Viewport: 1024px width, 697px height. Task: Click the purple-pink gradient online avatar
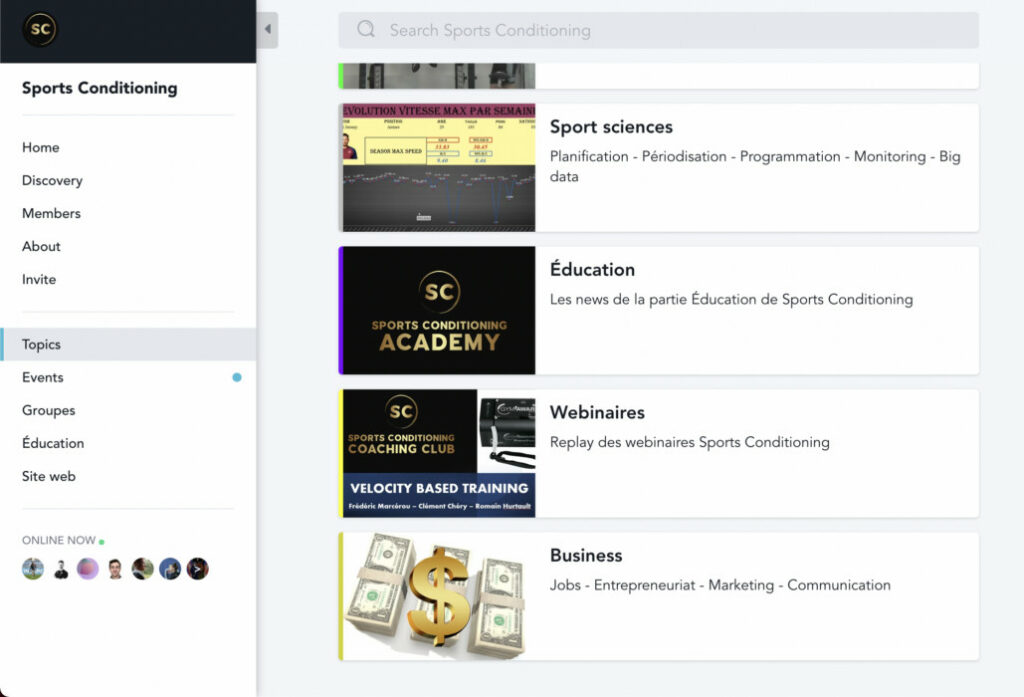point(88,569)
